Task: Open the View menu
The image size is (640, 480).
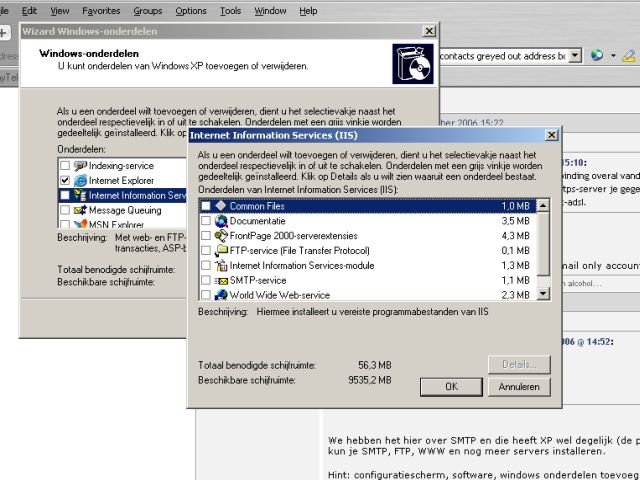Action: tap(60, 11)
